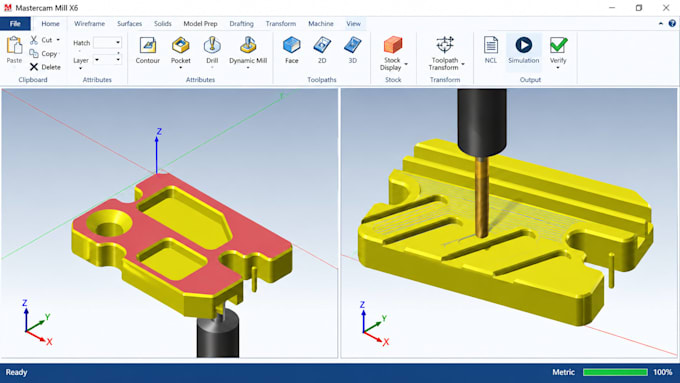Open the Hatch combo box

108,43
